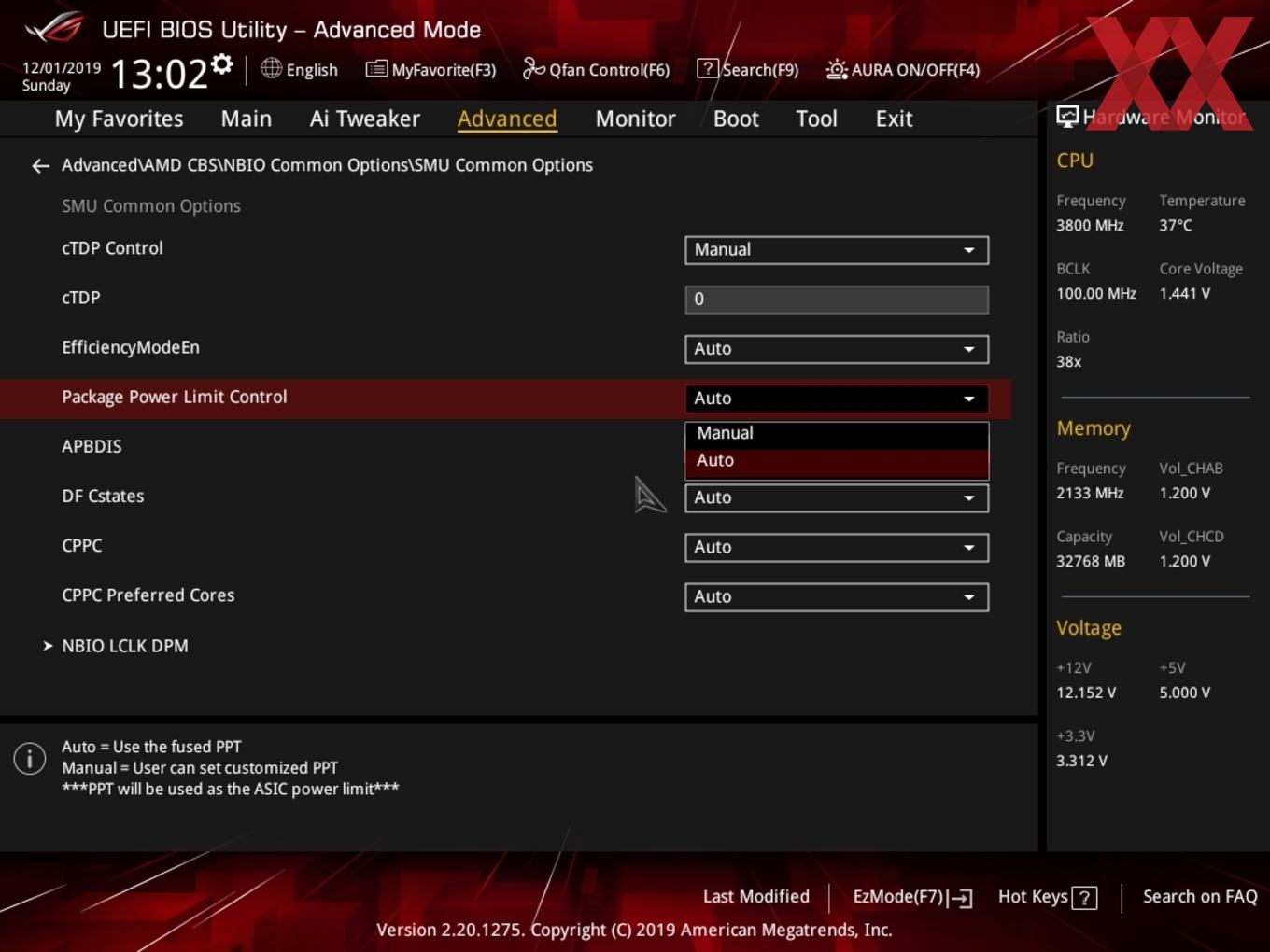Click the EzMode exit arrow icon
The width and height of the screenshot is (1270, 952).
961,898
